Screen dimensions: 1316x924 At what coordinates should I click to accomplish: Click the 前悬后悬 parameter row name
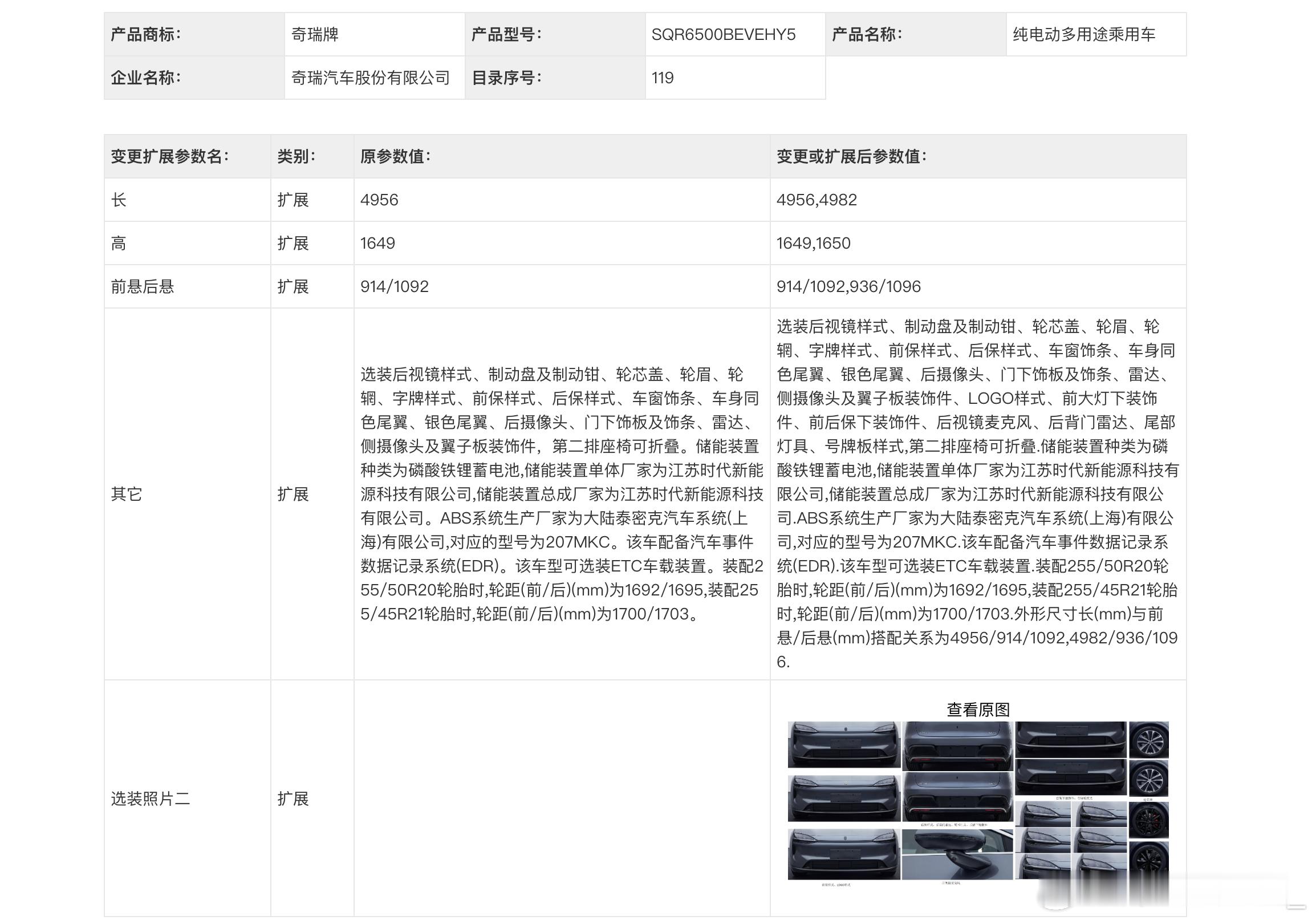(x=142, y=286)
